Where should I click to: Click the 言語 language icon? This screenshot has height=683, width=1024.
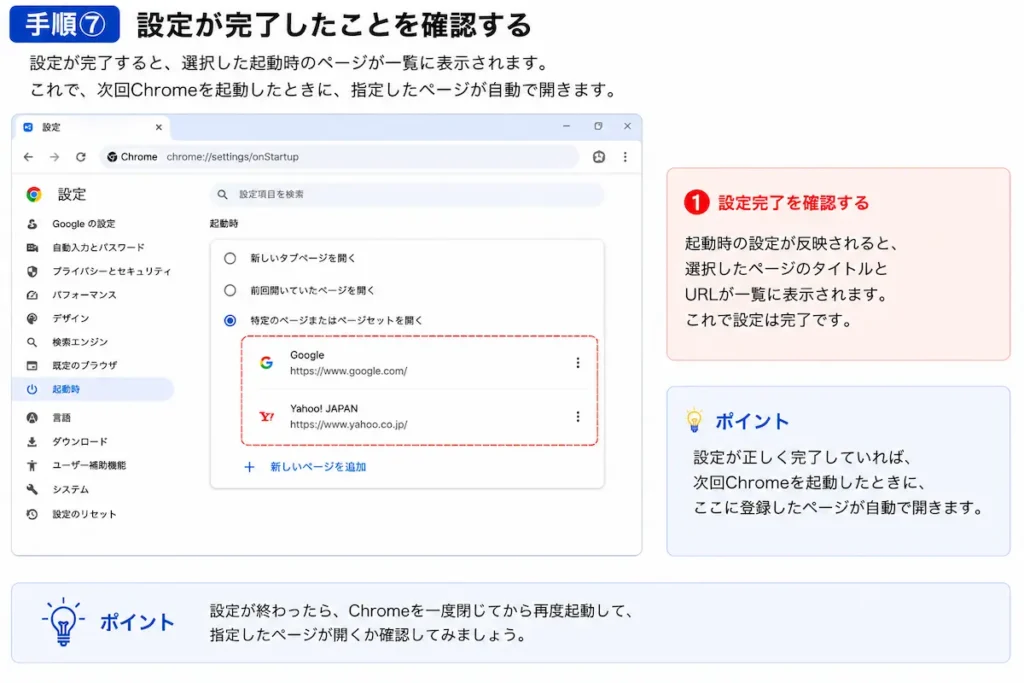tap(31, 417)
